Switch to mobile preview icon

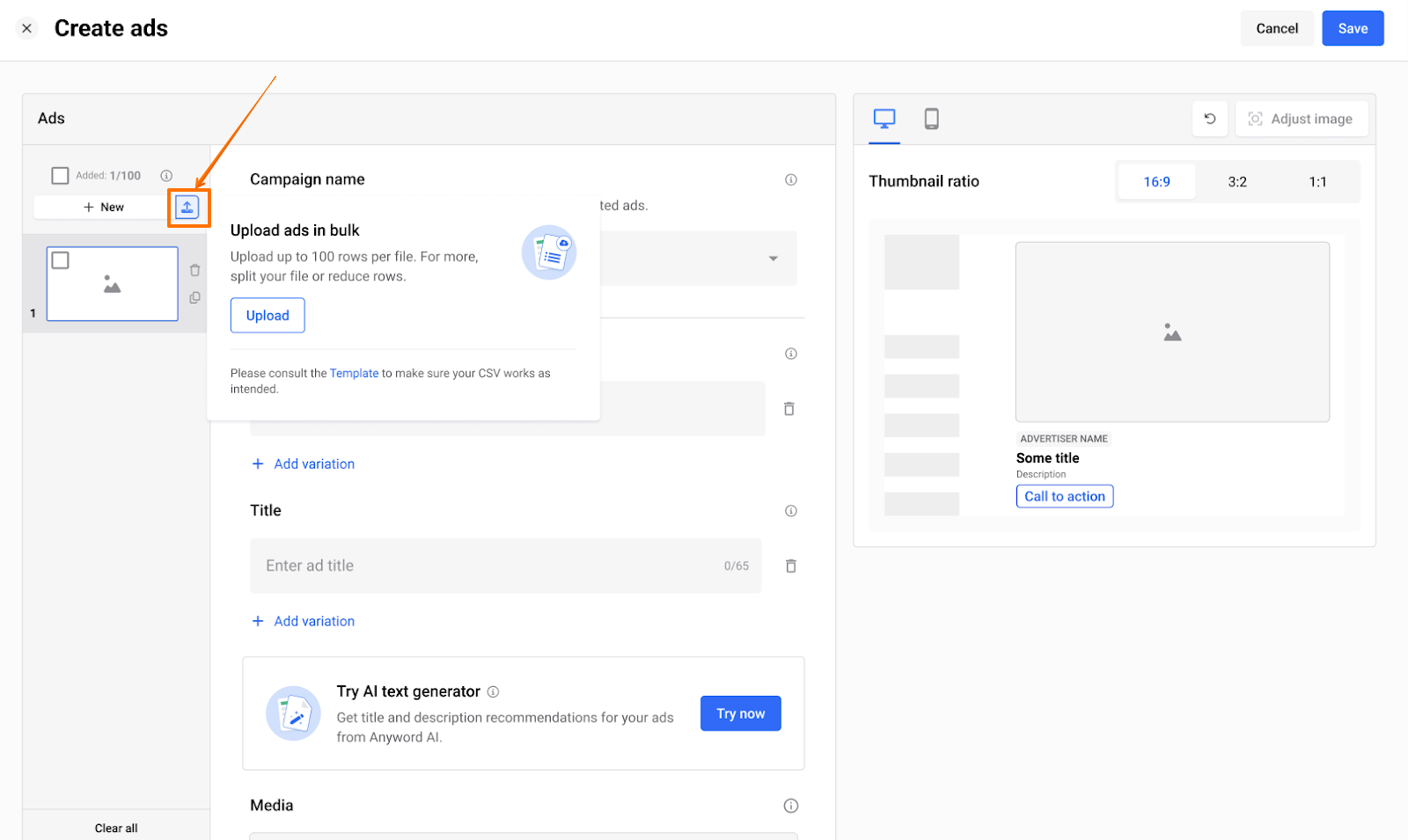point(931,119)
